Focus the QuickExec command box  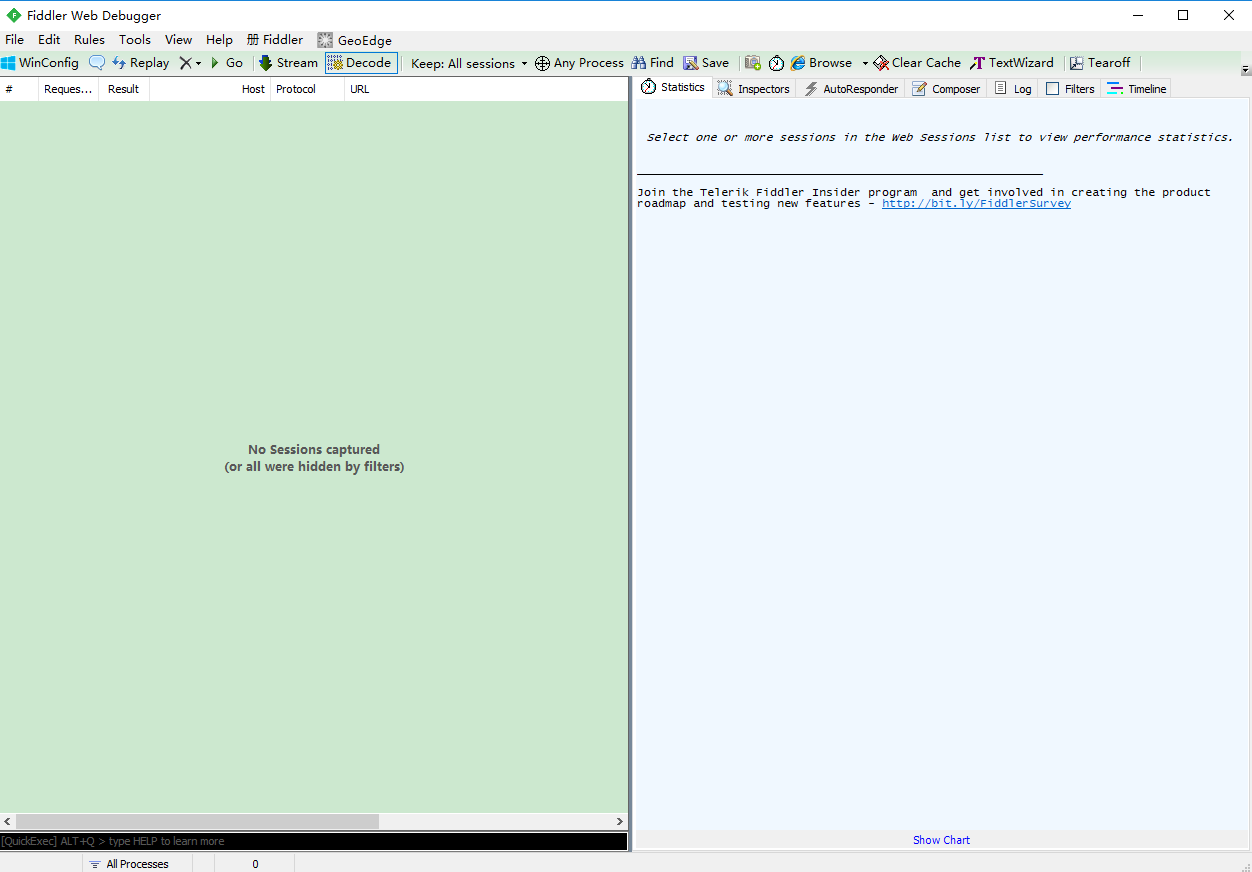click(314, 841)
